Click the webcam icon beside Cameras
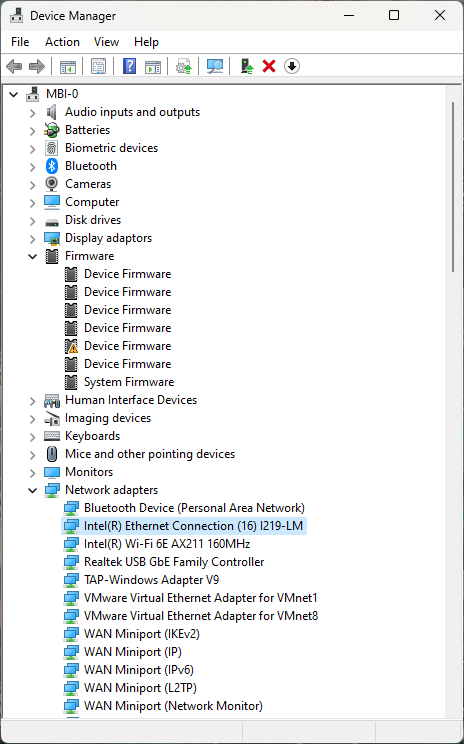 [x=52, y=184]
